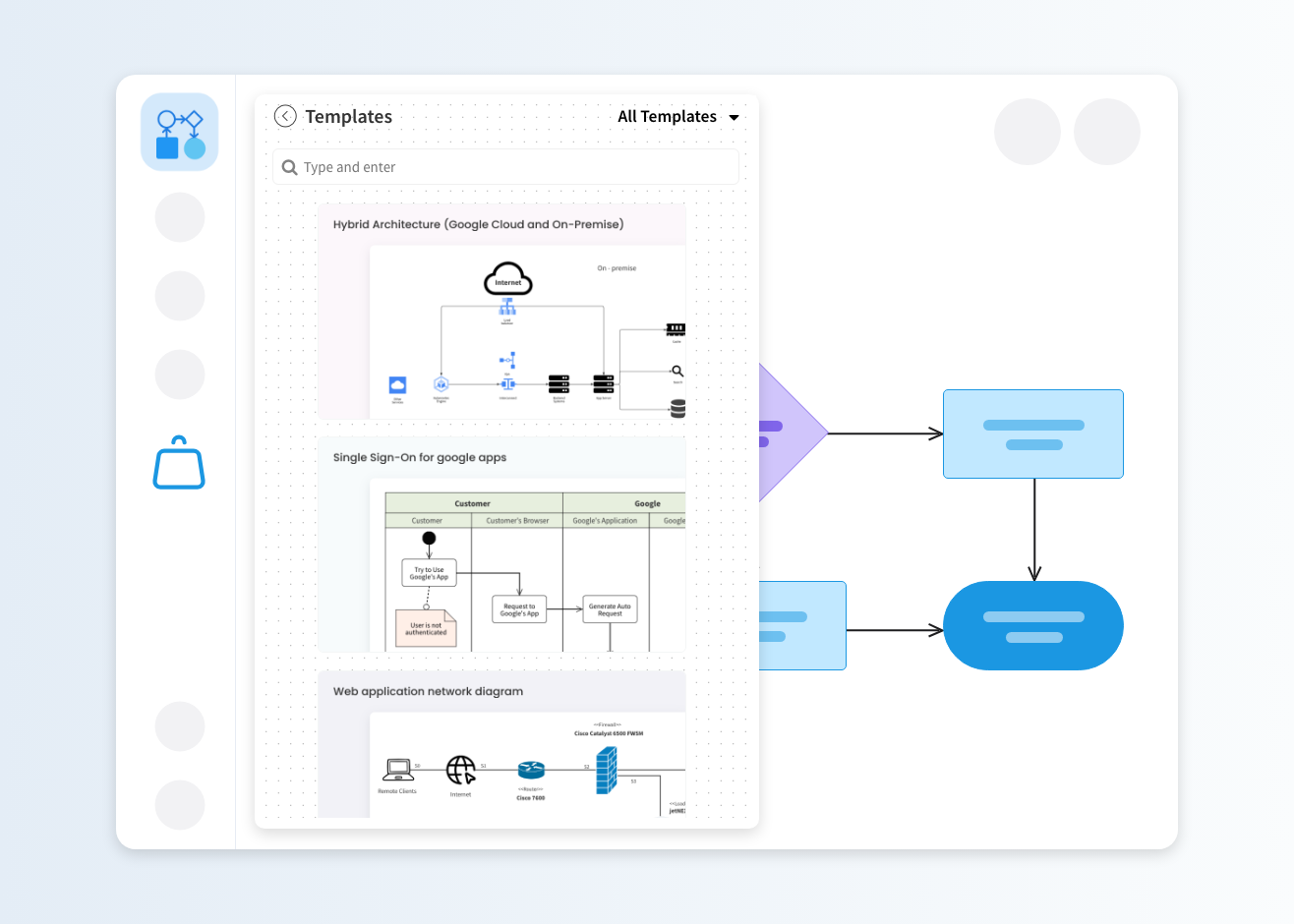Click the Generate Auto Request box
The width and height of the screenshot is (1294, 924).
(610, 609)
